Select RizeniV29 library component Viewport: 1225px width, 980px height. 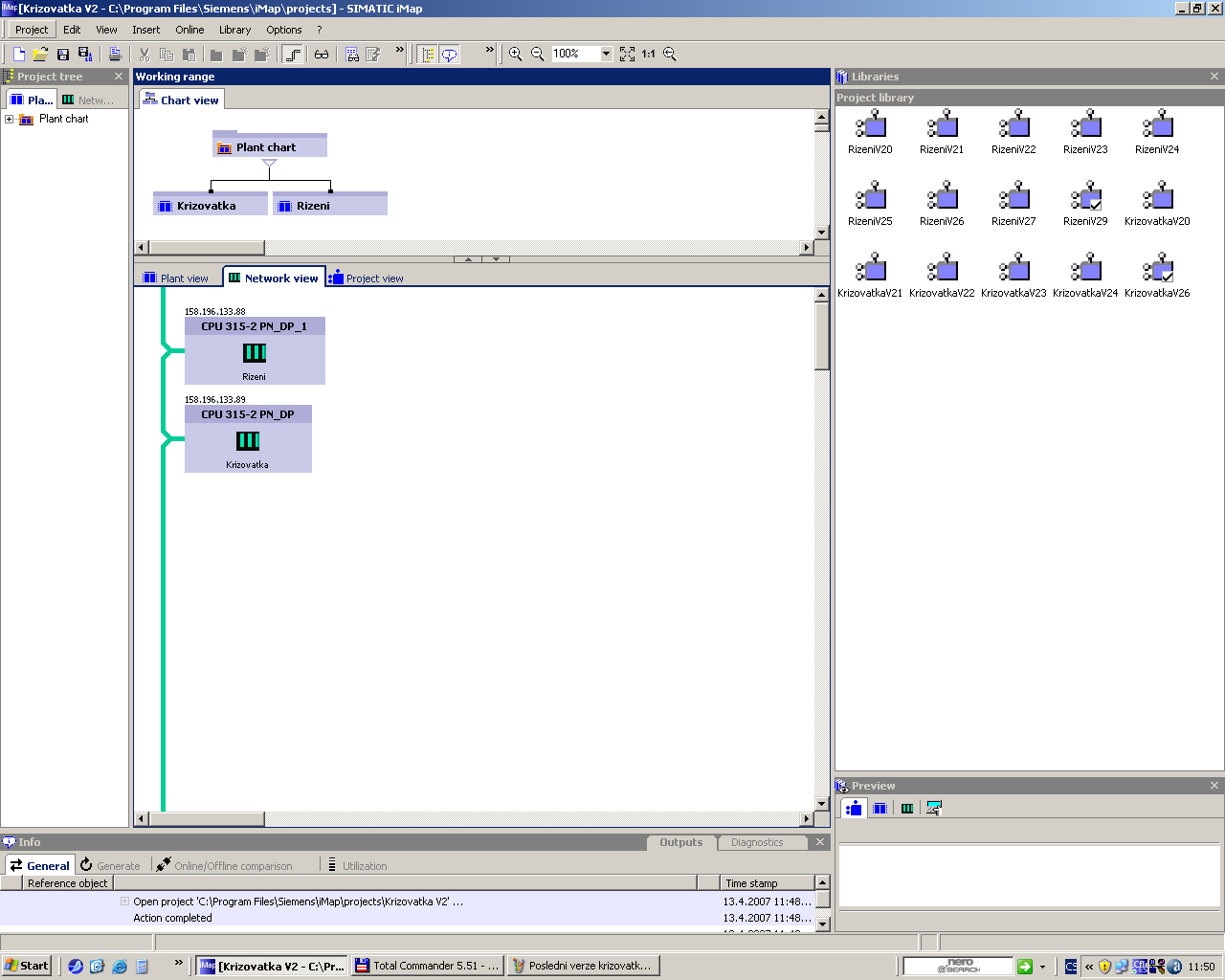click(x=1085, y=205)
